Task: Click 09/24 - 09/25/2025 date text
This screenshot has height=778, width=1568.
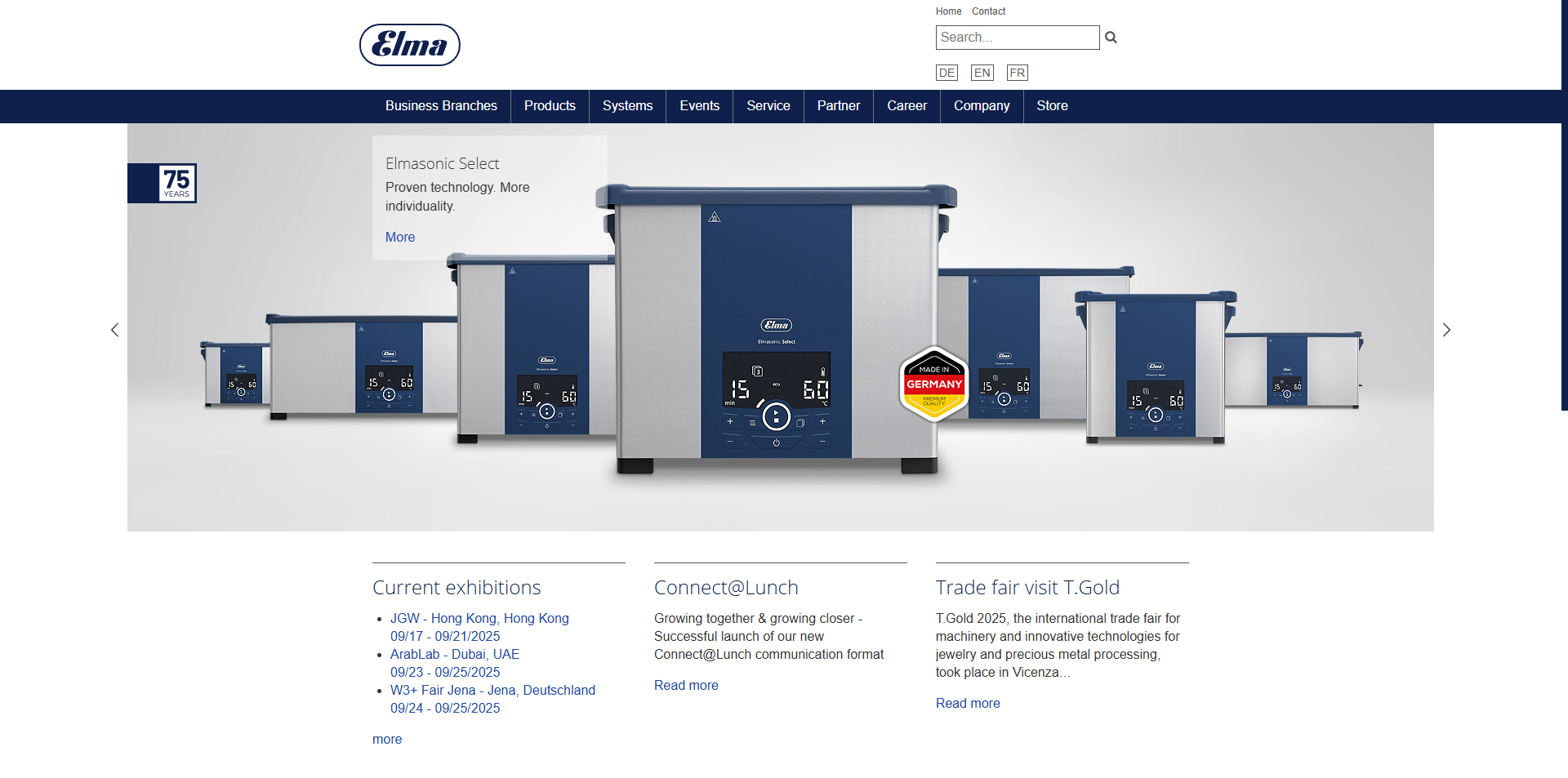Action: 445,708
